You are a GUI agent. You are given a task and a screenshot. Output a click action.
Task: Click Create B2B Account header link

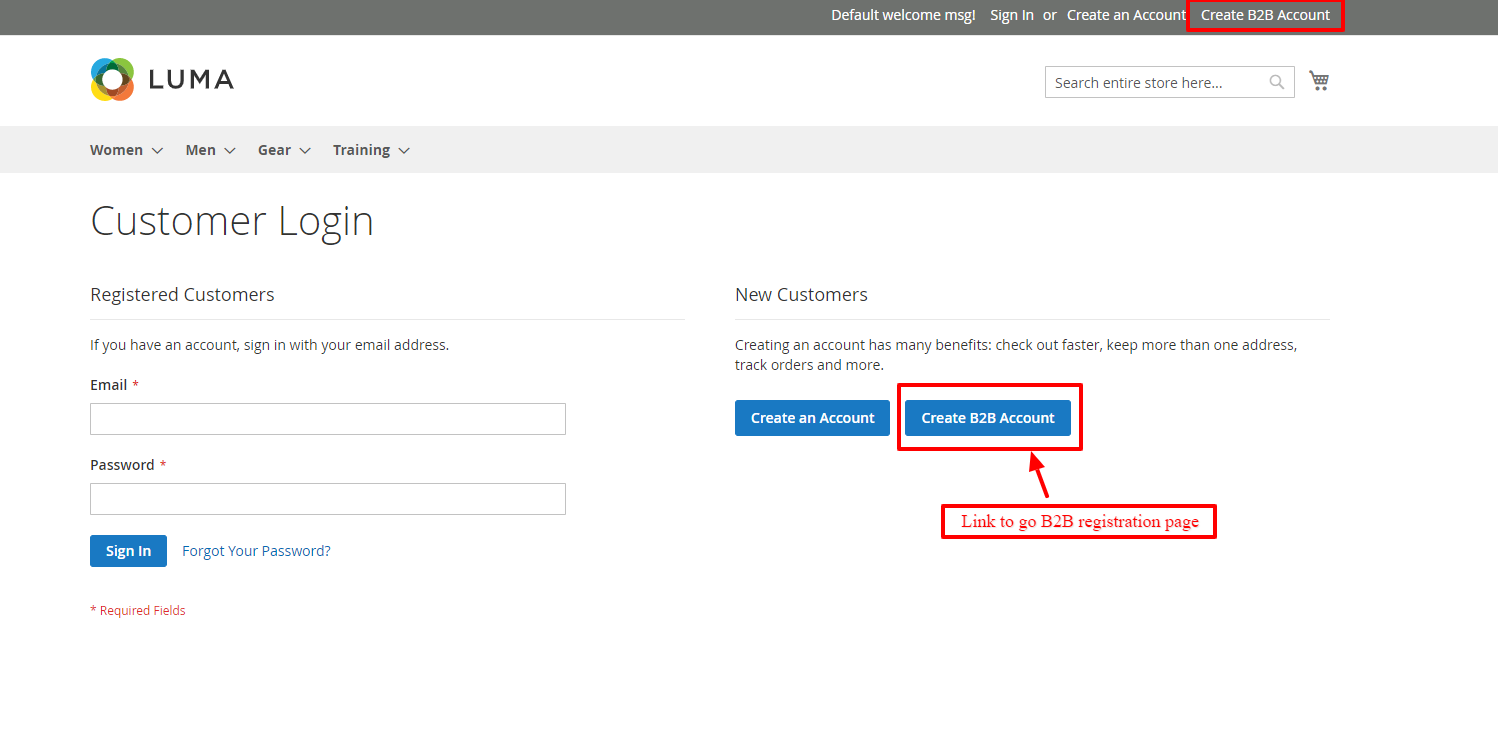[x=1265, y=15]
